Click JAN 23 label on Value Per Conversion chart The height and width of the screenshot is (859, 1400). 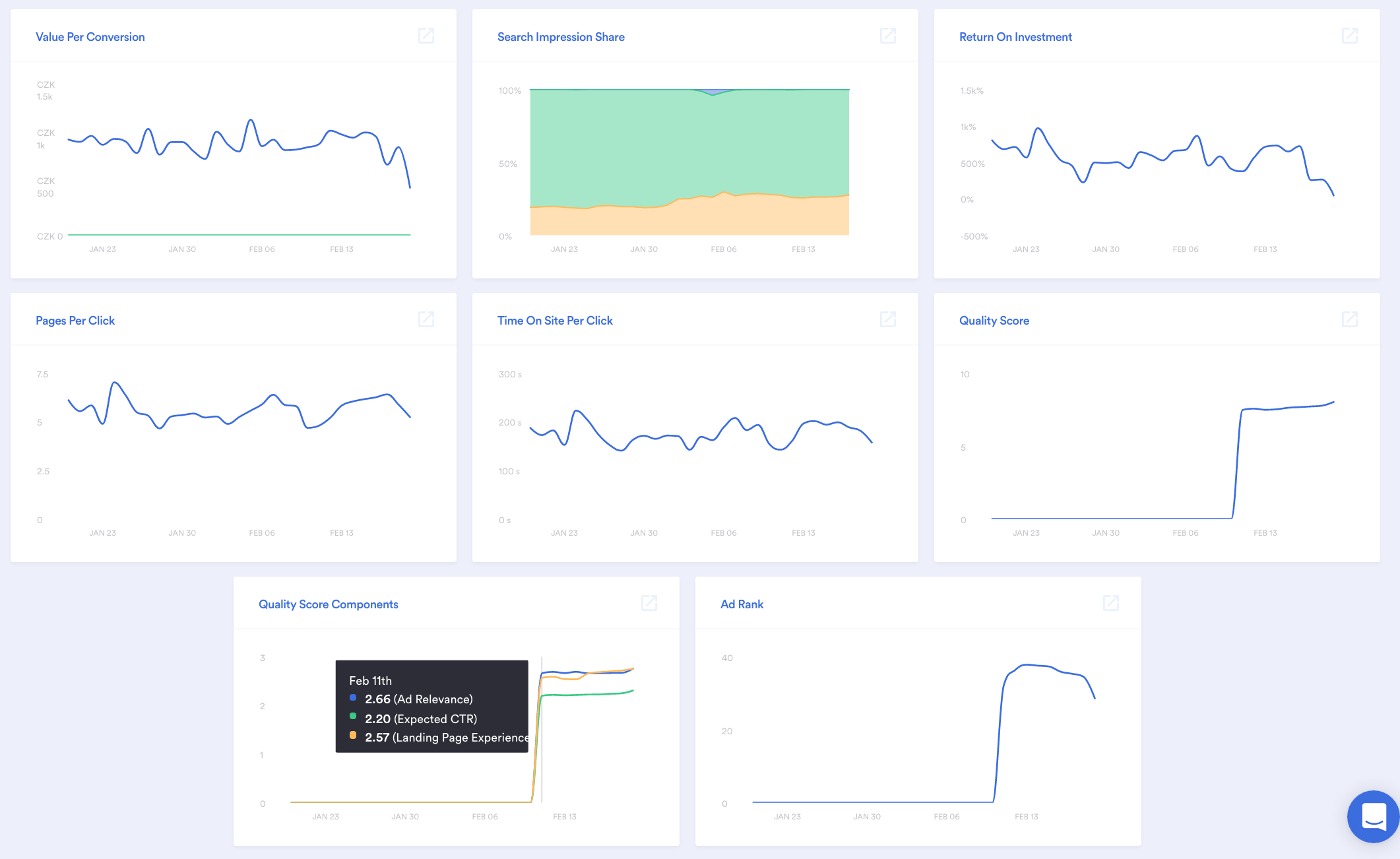tap(102, 249)
